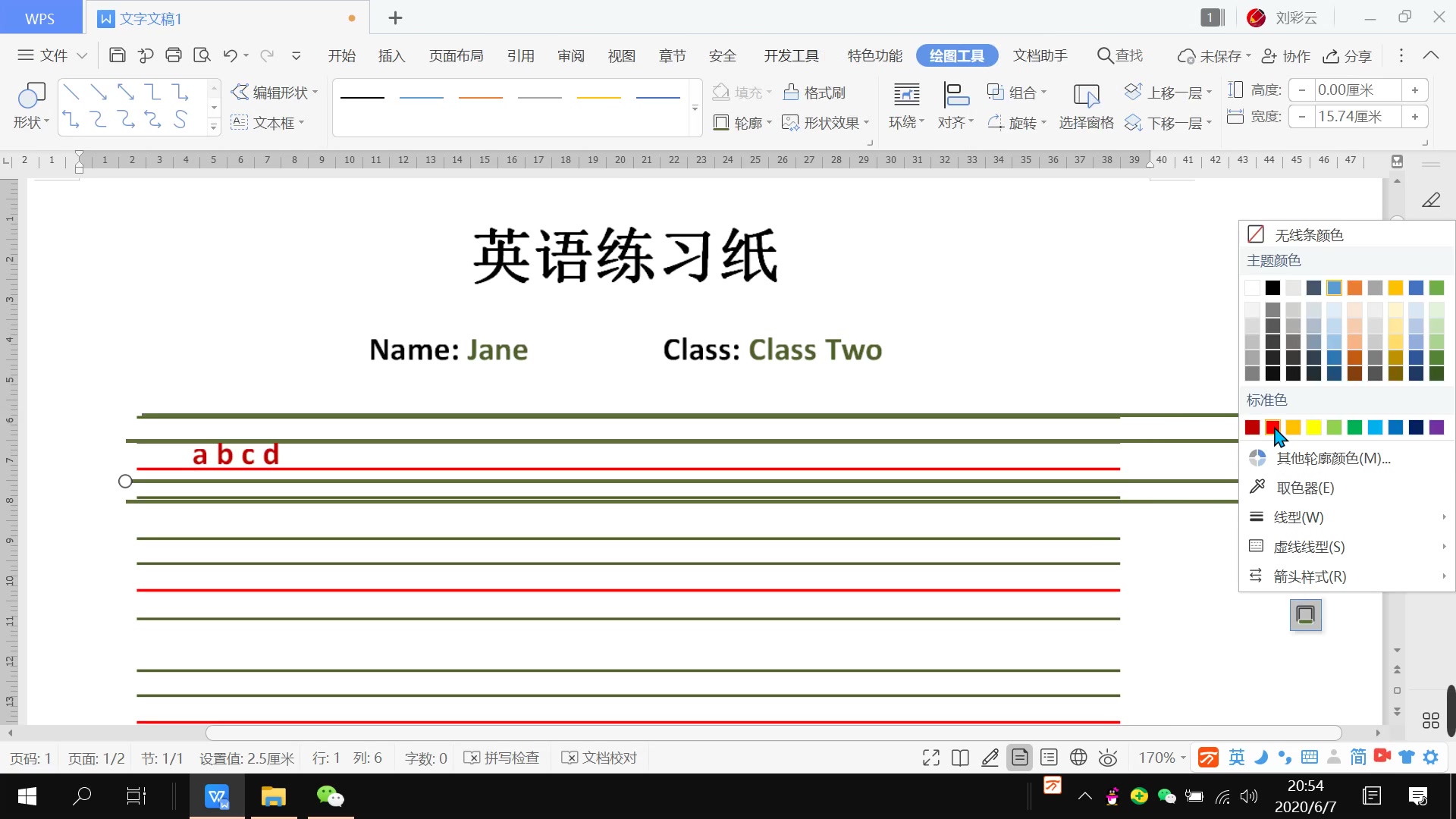Toggle ink annotation mode in status bar

tap(990, 757)
